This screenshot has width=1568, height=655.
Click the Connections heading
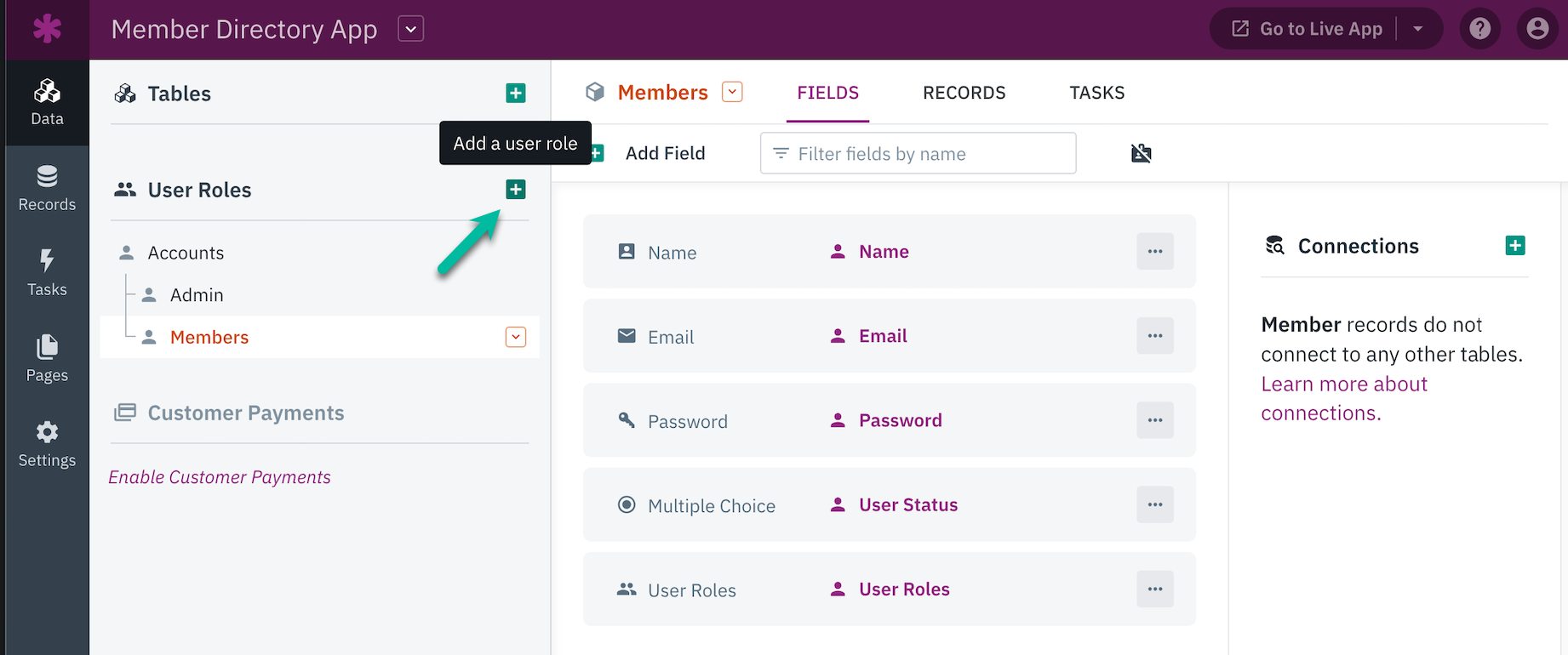coord(1358,246)
